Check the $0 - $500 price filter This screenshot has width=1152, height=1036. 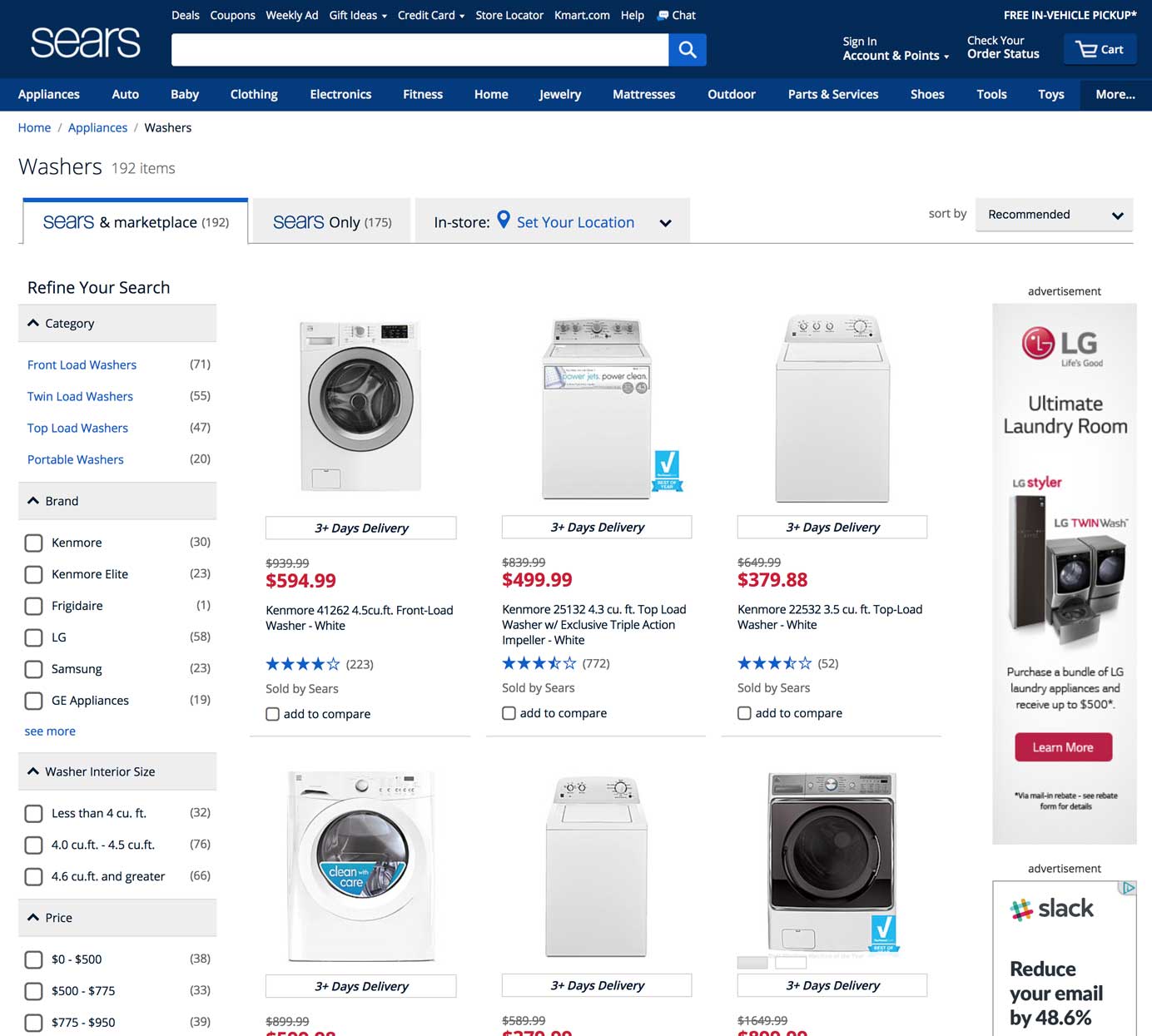click(33, 959)
